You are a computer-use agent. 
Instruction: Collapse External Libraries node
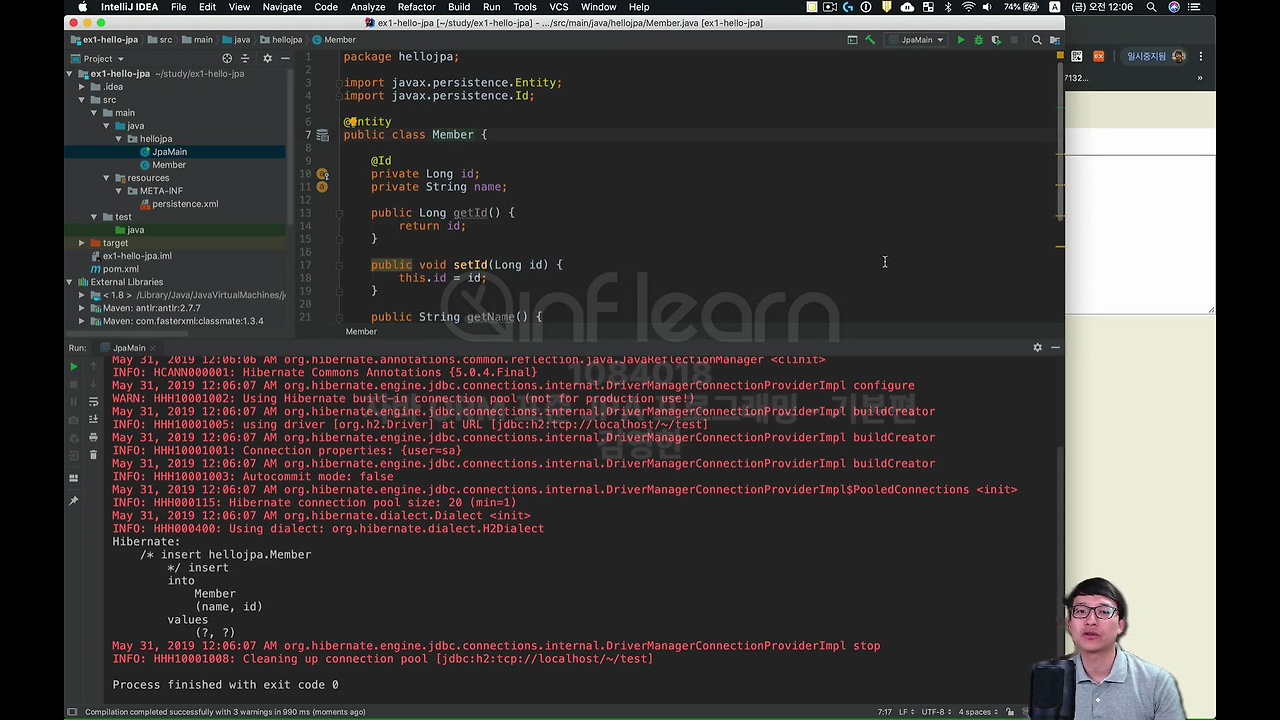click(x=70, y=282)
